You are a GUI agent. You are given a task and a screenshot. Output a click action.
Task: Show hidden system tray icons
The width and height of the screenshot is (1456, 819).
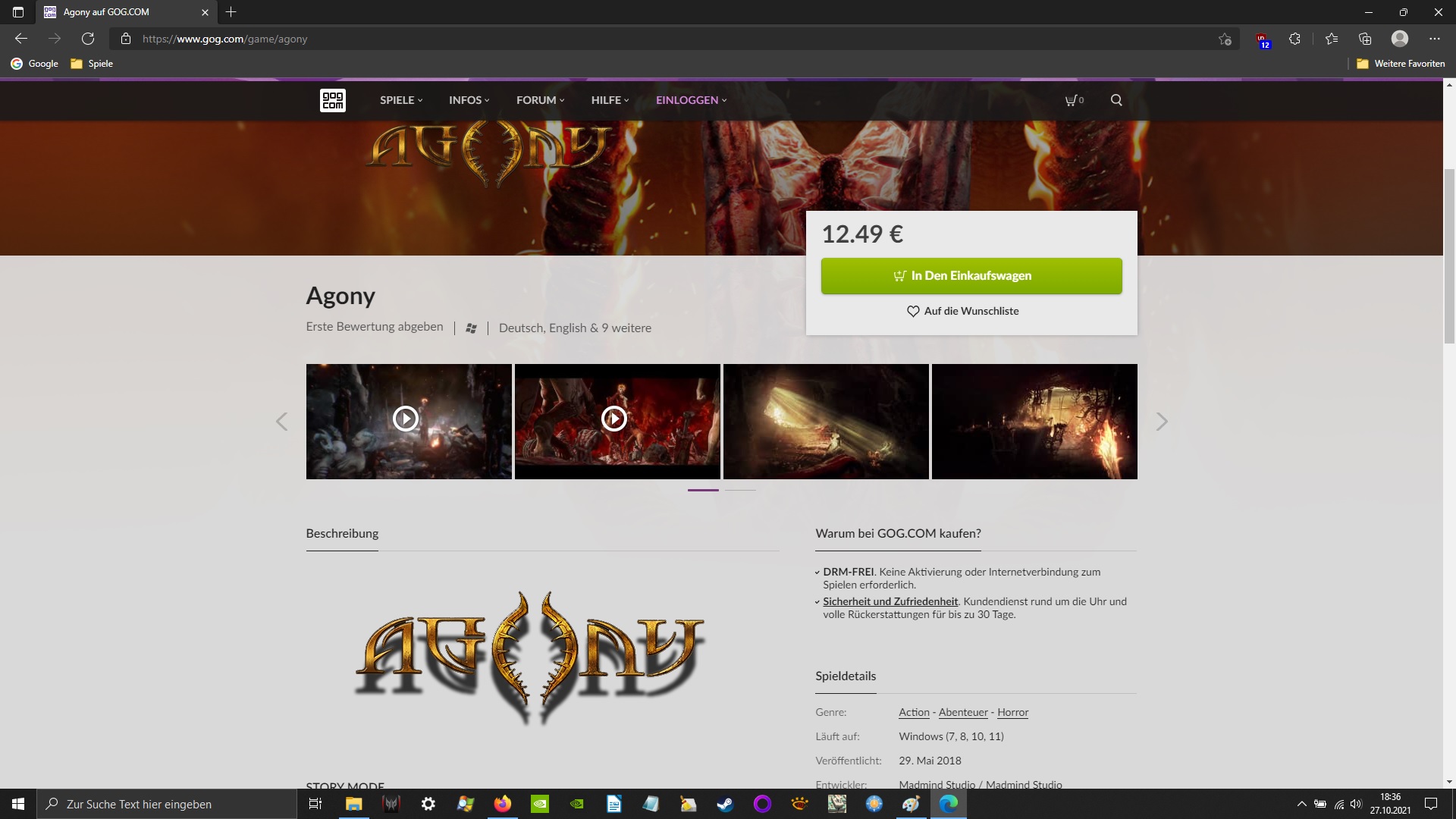(x=1302, y=804)
